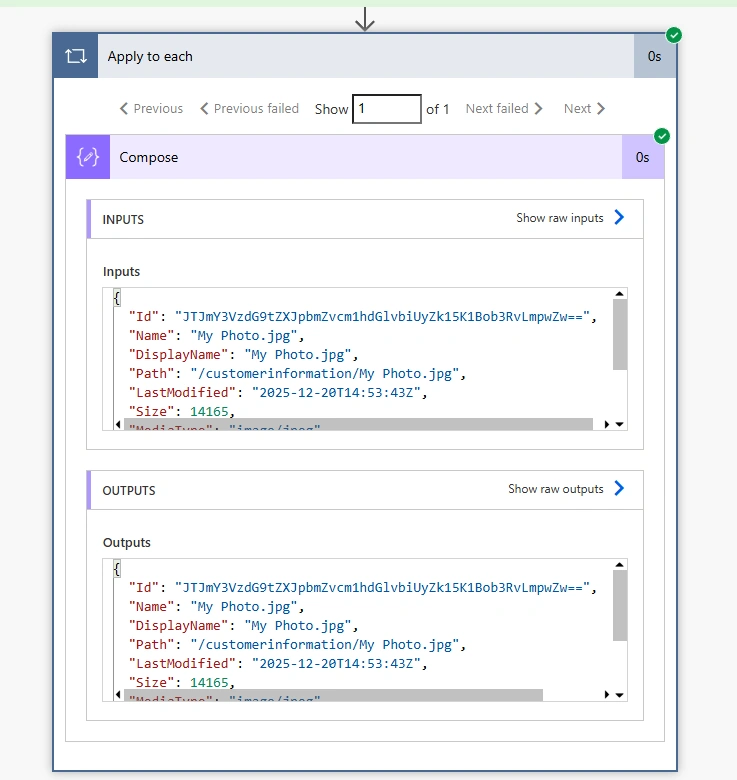The width and height of the screenshot is (737, 780).
Task: Click the Inputs box scroll down arrow
Action: click(x=620, y=424)
